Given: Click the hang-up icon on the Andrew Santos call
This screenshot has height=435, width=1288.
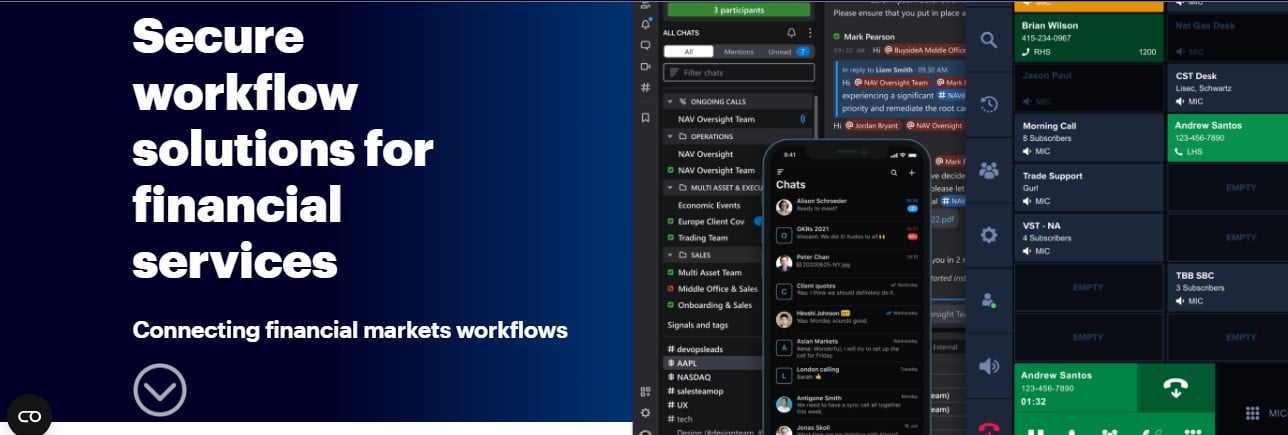Looking at the screenshot, I should [x=1175, y=389].
